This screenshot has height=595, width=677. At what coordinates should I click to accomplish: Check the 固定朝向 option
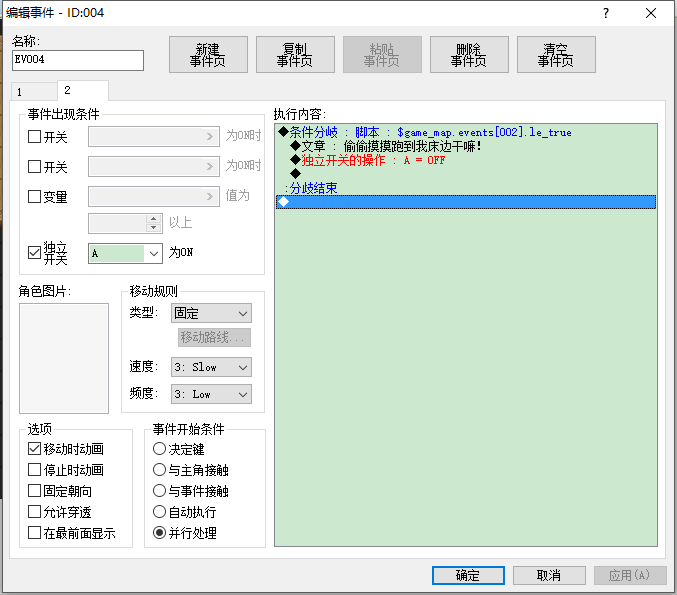click(34, 491)
